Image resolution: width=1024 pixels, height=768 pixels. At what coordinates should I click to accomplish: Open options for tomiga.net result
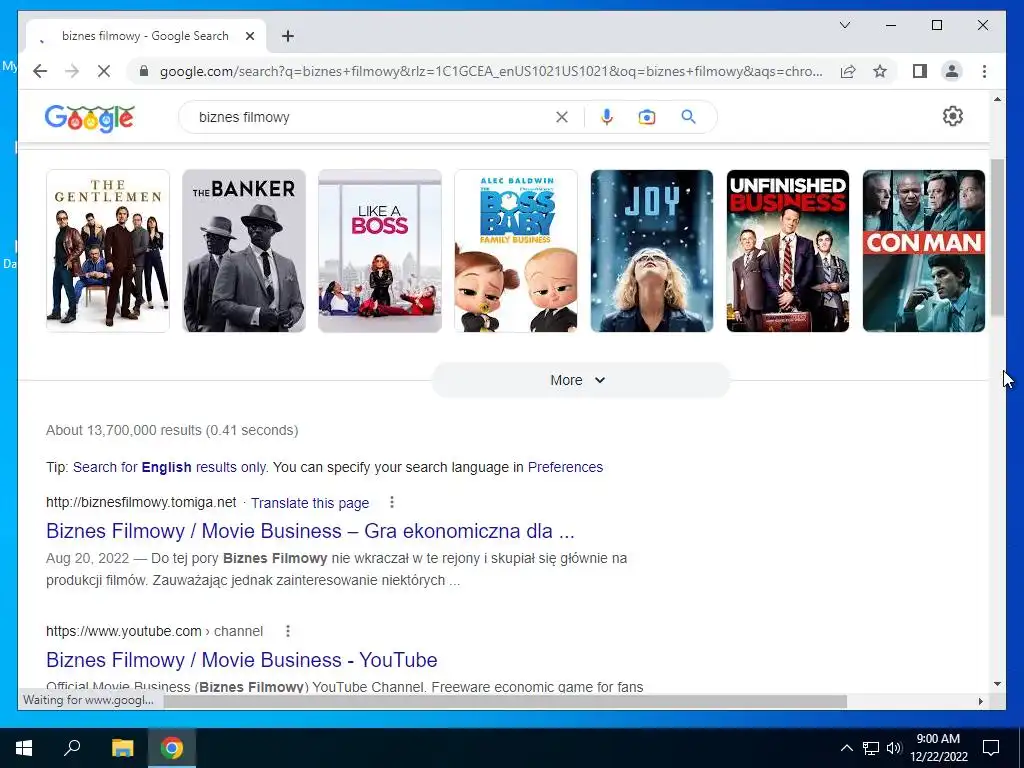tap(392, 502)
